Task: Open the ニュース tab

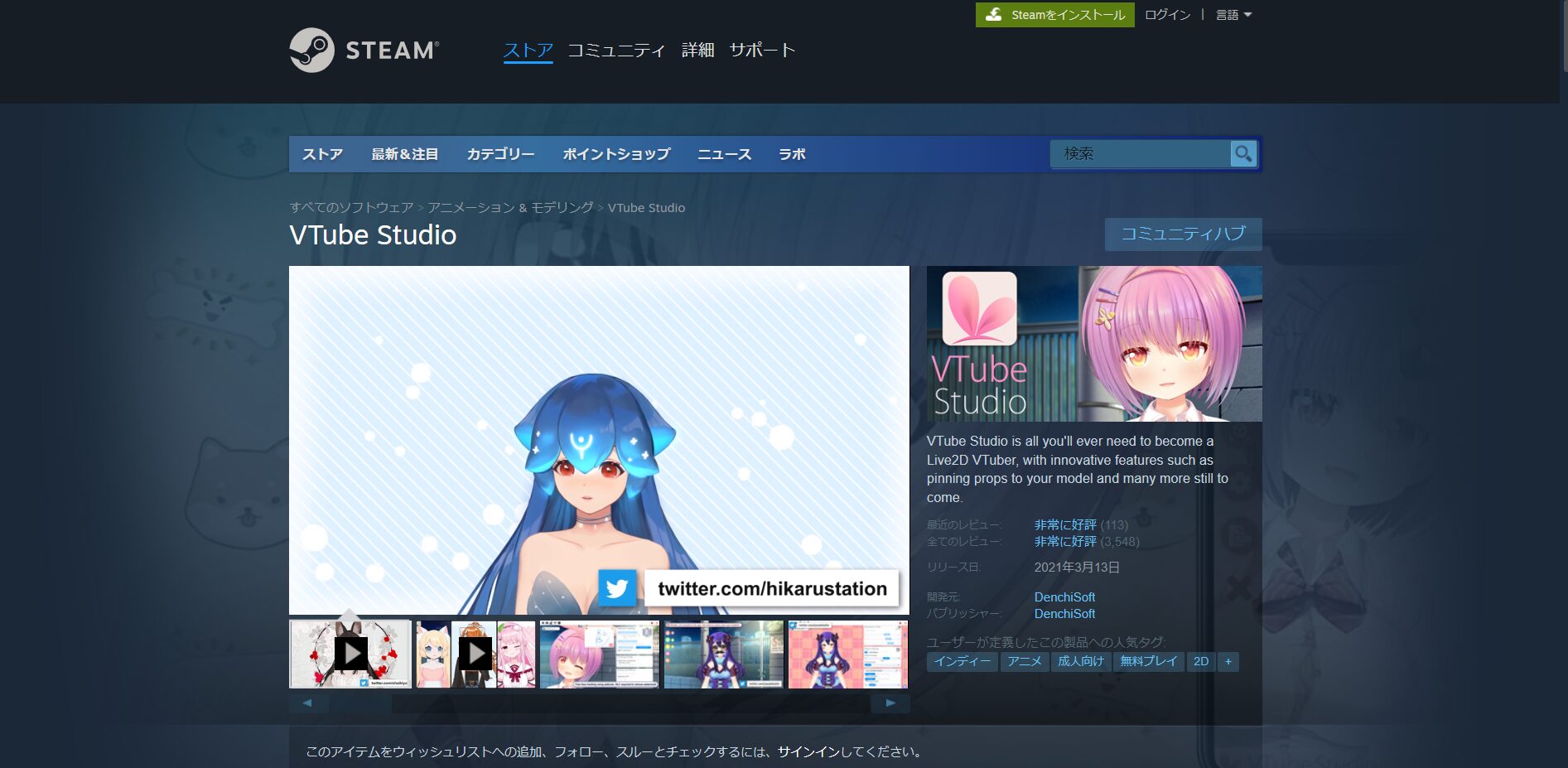Action: (x=724, y=154)
